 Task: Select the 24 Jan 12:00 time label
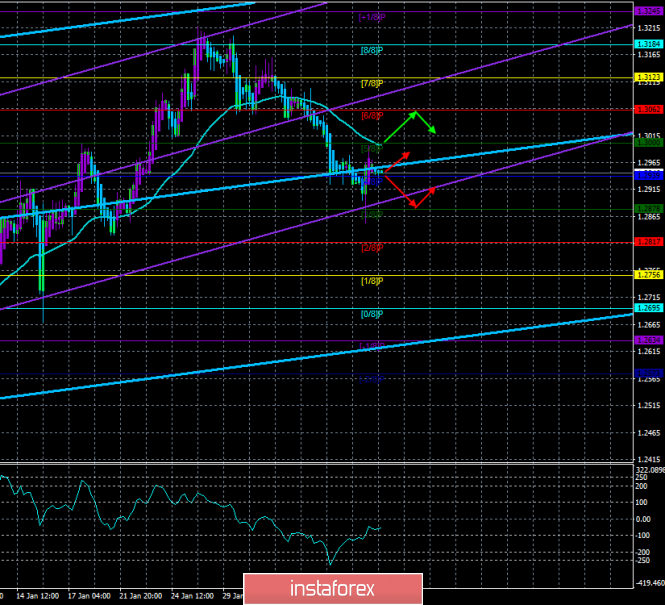pyautogui.click(x=192, y=596)
